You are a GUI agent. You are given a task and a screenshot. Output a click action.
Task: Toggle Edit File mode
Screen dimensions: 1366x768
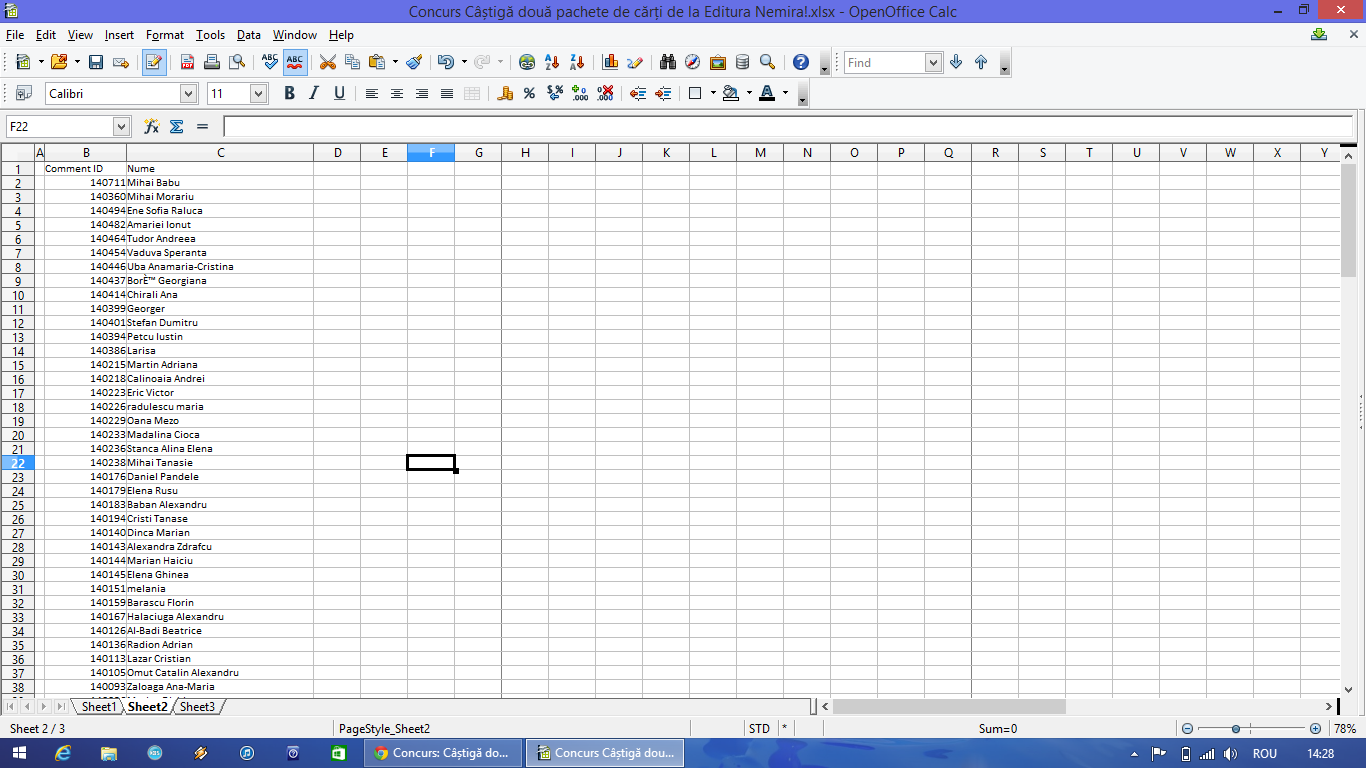point(154,62)
